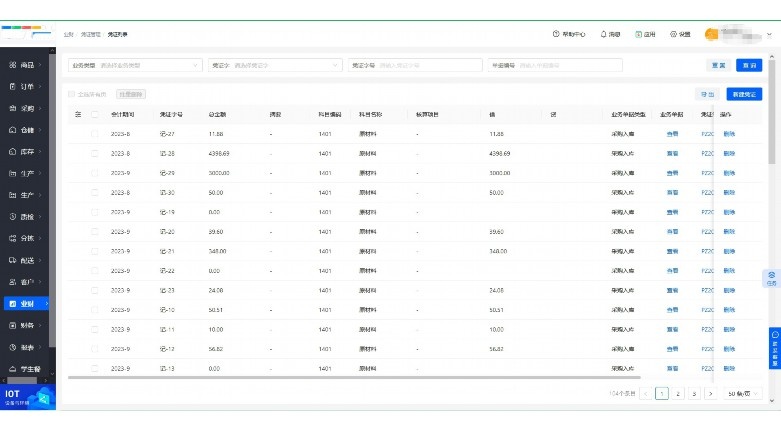Click the 学生餐 sidebar icon
The image size is (781, 431).
[x=13, y=369]
